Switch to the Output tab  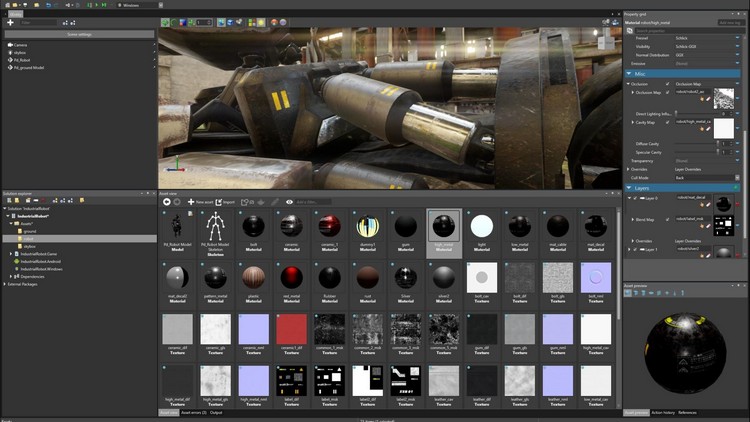[x=218, y=412]
